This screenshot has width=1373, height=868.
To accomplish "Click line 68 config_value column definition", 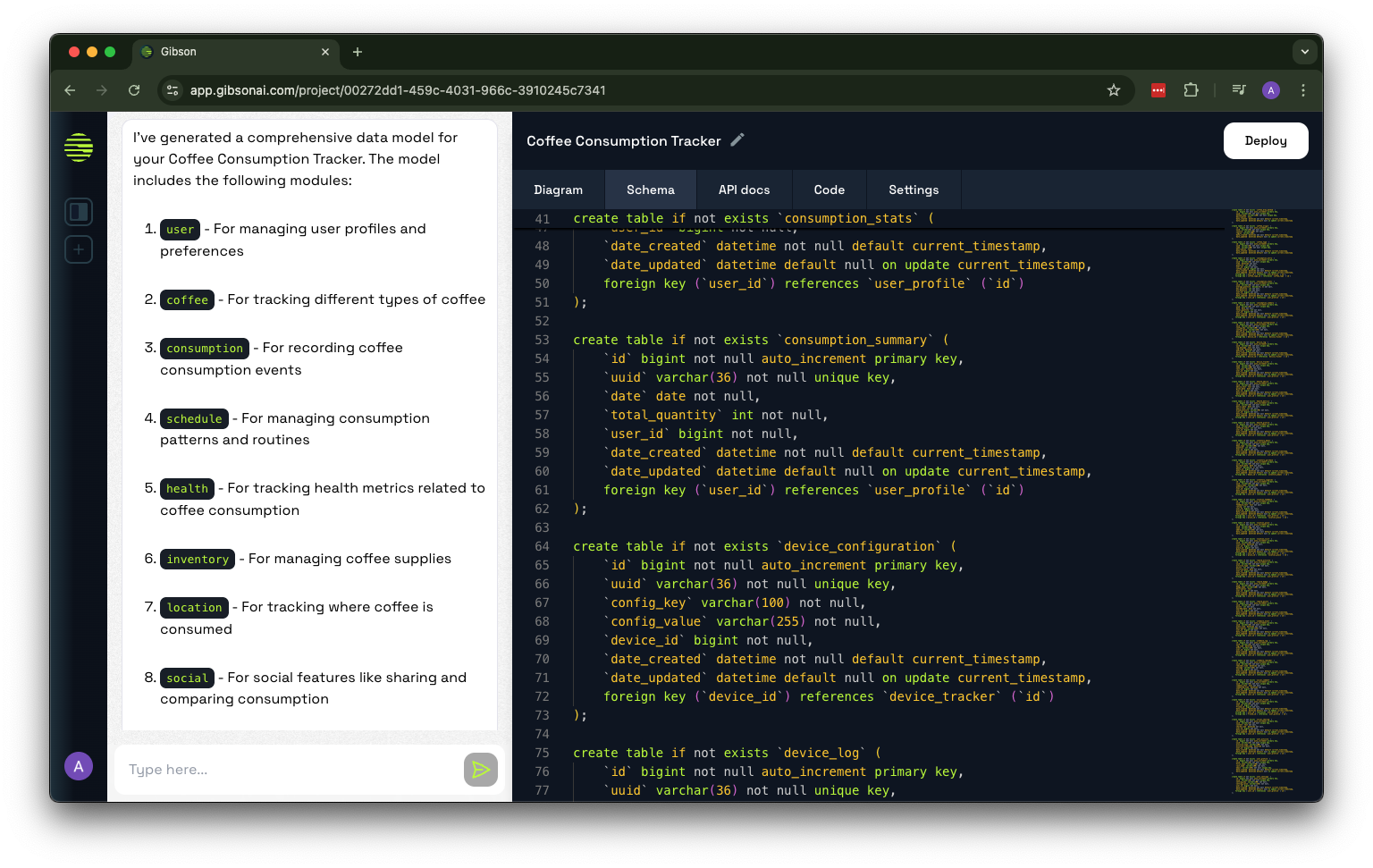I will pos(742,622).
